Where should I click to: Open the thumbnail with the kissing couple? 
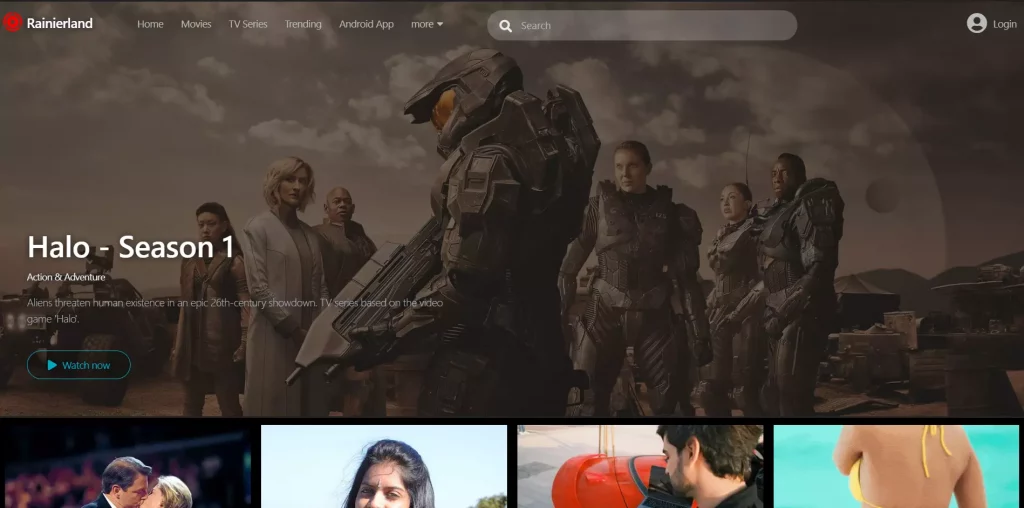(128, 466)
